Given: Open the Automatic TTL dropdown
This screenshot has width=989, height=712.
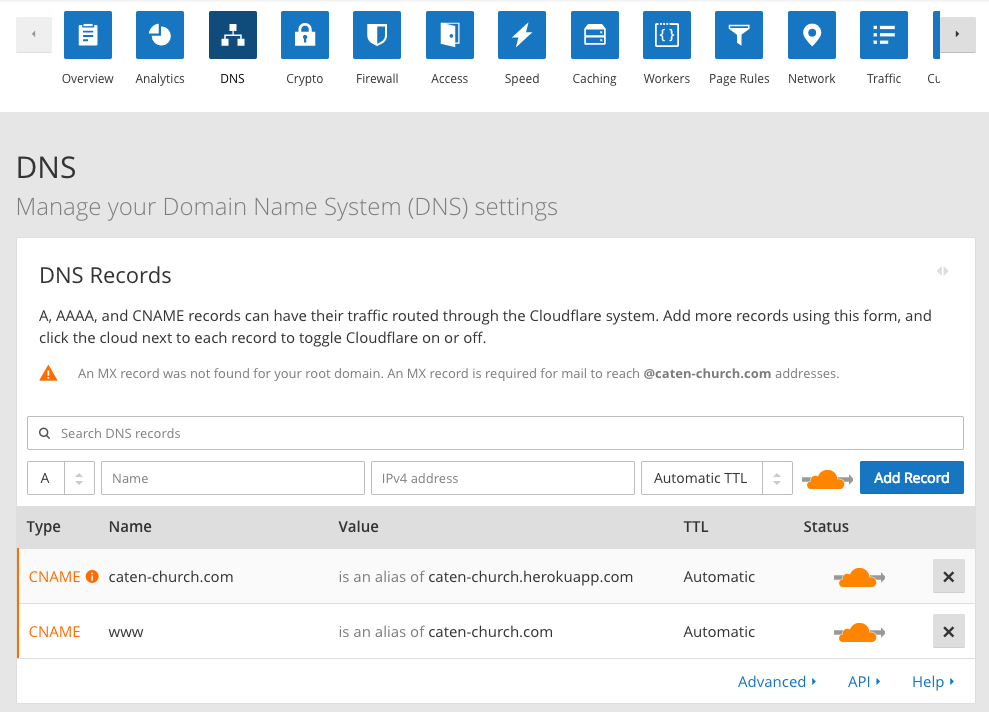Looking at the screenshot, I should 716,478.
